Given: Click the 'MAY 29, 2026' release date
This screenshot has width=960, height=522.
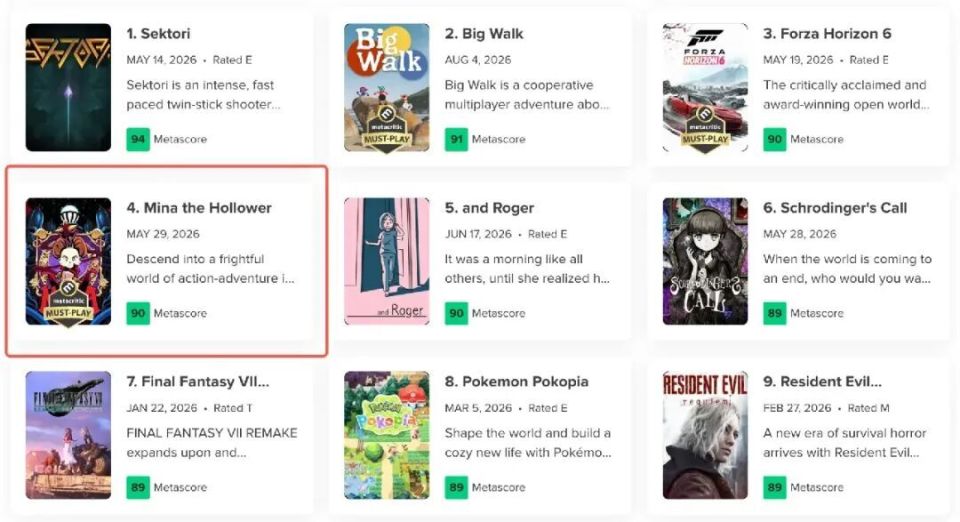Looking at the screenshot, I should (x=163, y=234).
